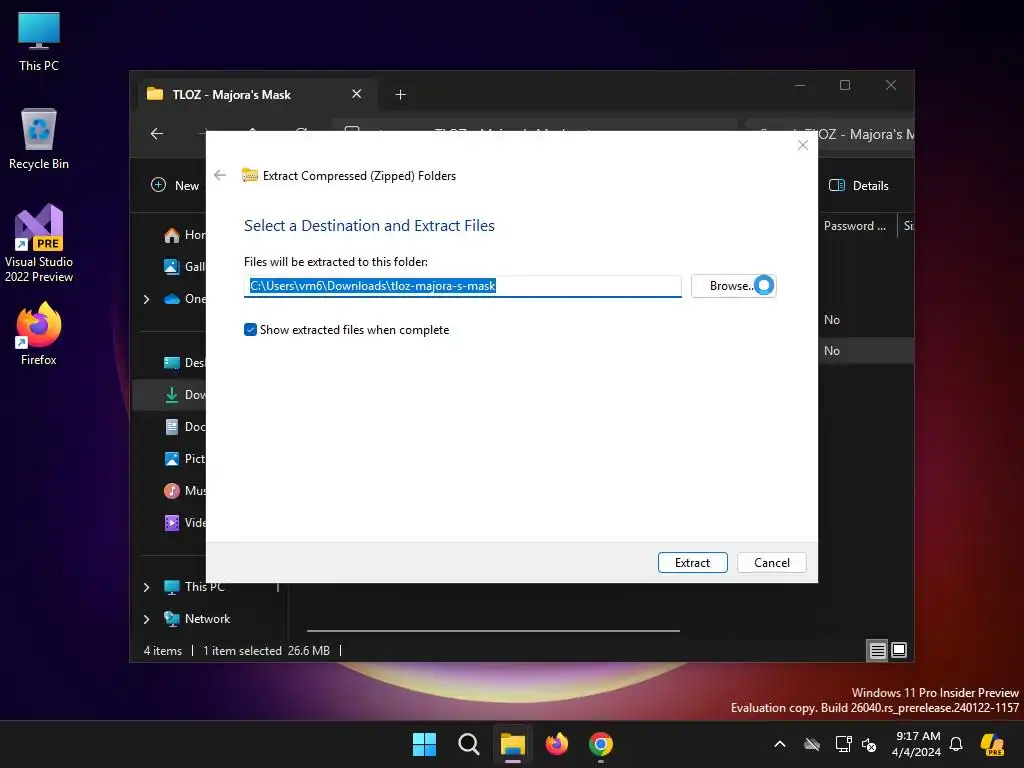
Task: Show hidden system tray icons
Action: coord(780,744)
